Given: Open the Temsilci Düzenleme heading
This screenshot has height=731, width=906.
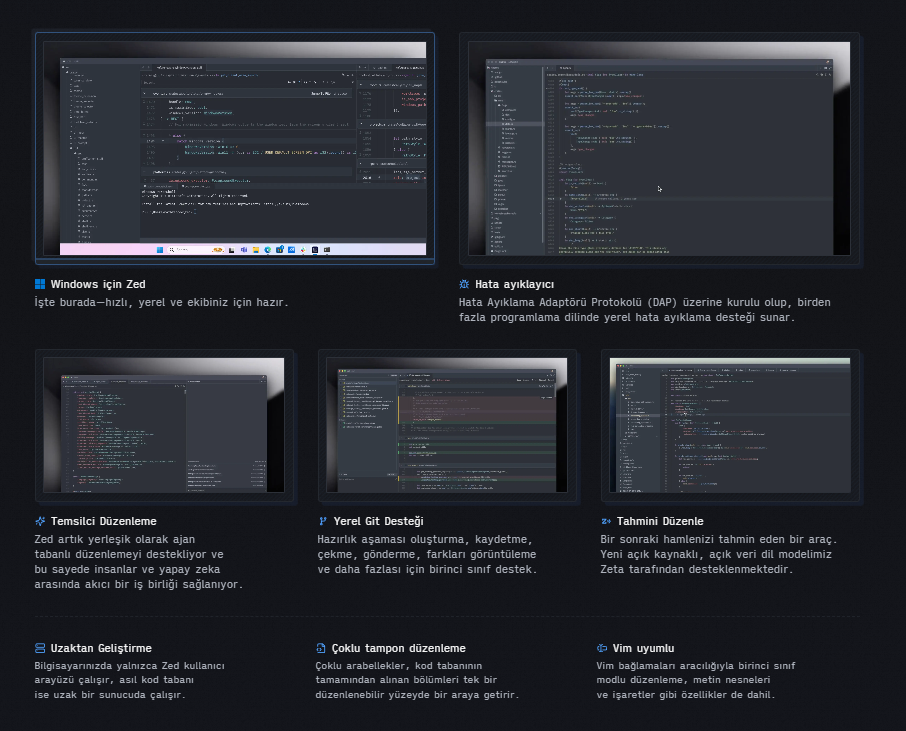Looking at the screenshot, I should coord(103,521).
